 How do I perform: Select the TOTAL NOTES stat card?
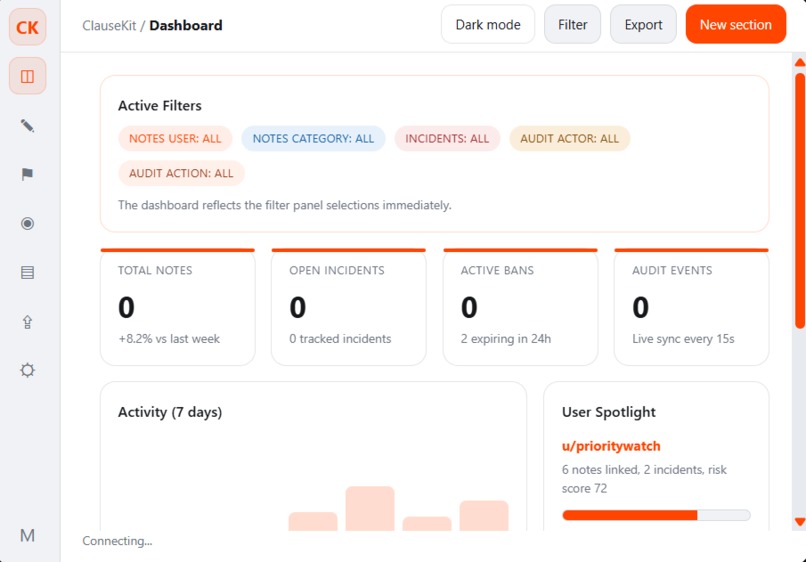pyautogui.click(x=178, y=307)
